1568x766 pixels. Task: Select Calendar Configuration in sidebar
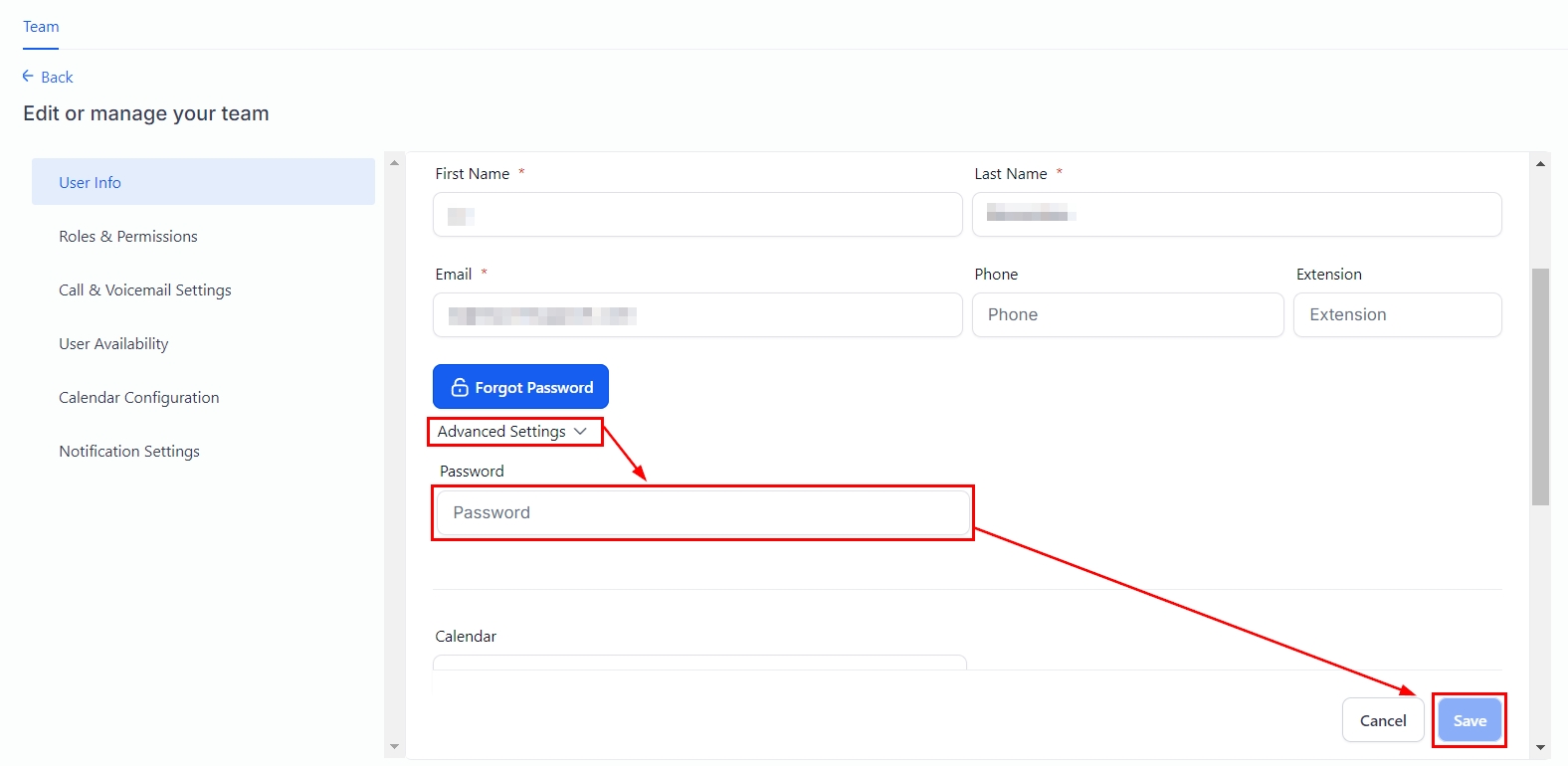pyautogui.click(x=139, y=398)
